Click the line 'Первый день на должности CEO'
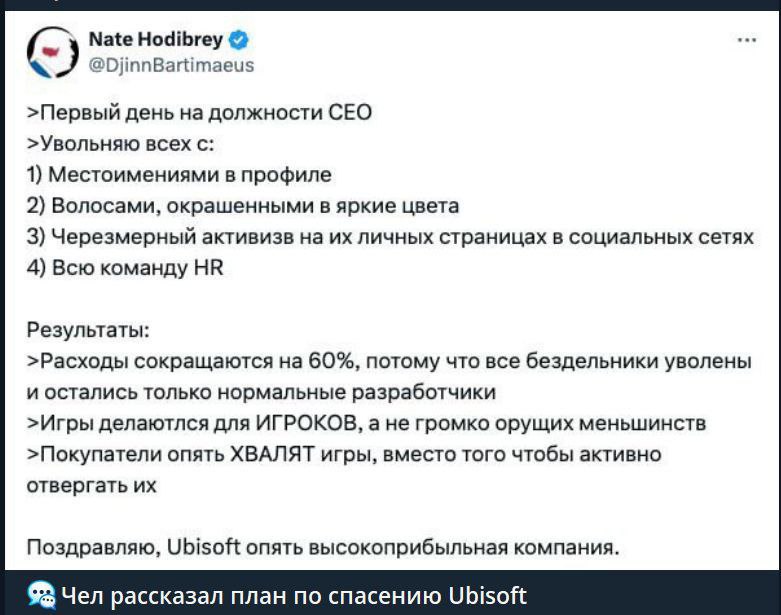 pyautogui.click(x=199, y=112)
